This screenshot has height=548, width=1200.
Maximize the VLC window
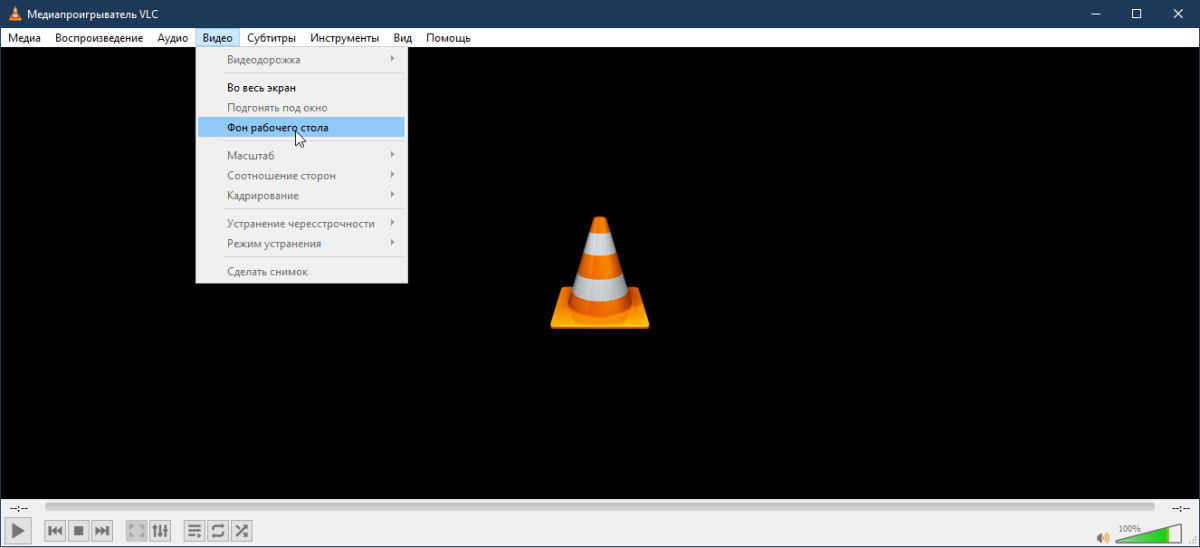(1136, 13)
